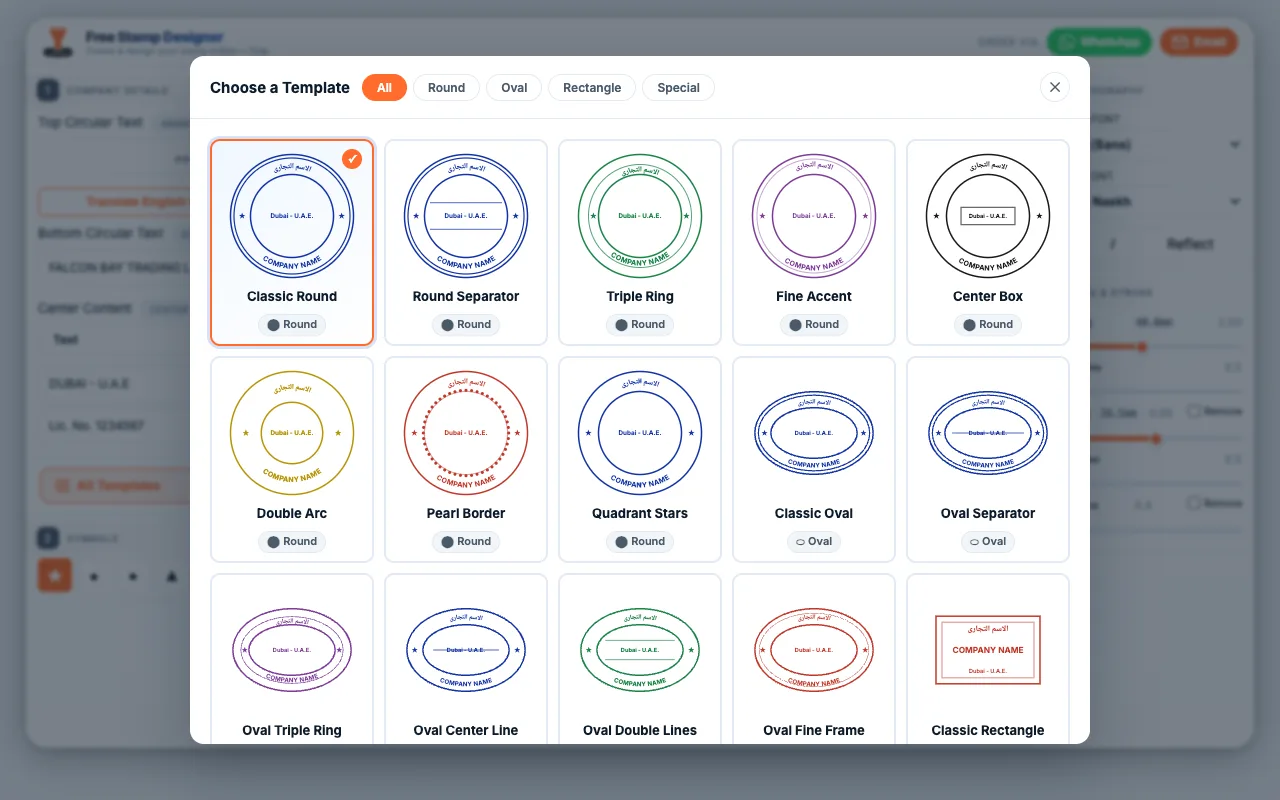The width and height of the screenshot is (1280, 800).
Task: Filter templates by Round
Action: [446, 87]
